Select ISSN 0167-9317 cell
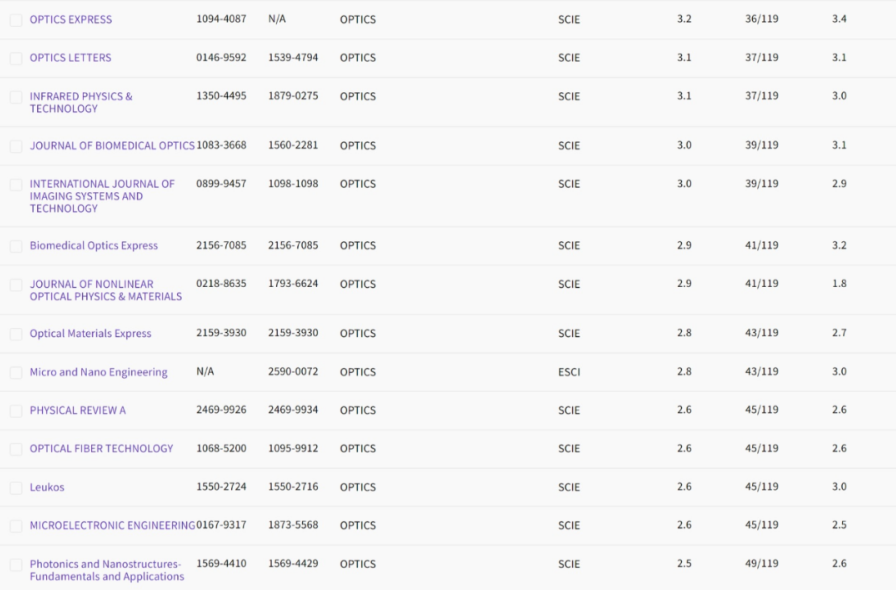 221,525
